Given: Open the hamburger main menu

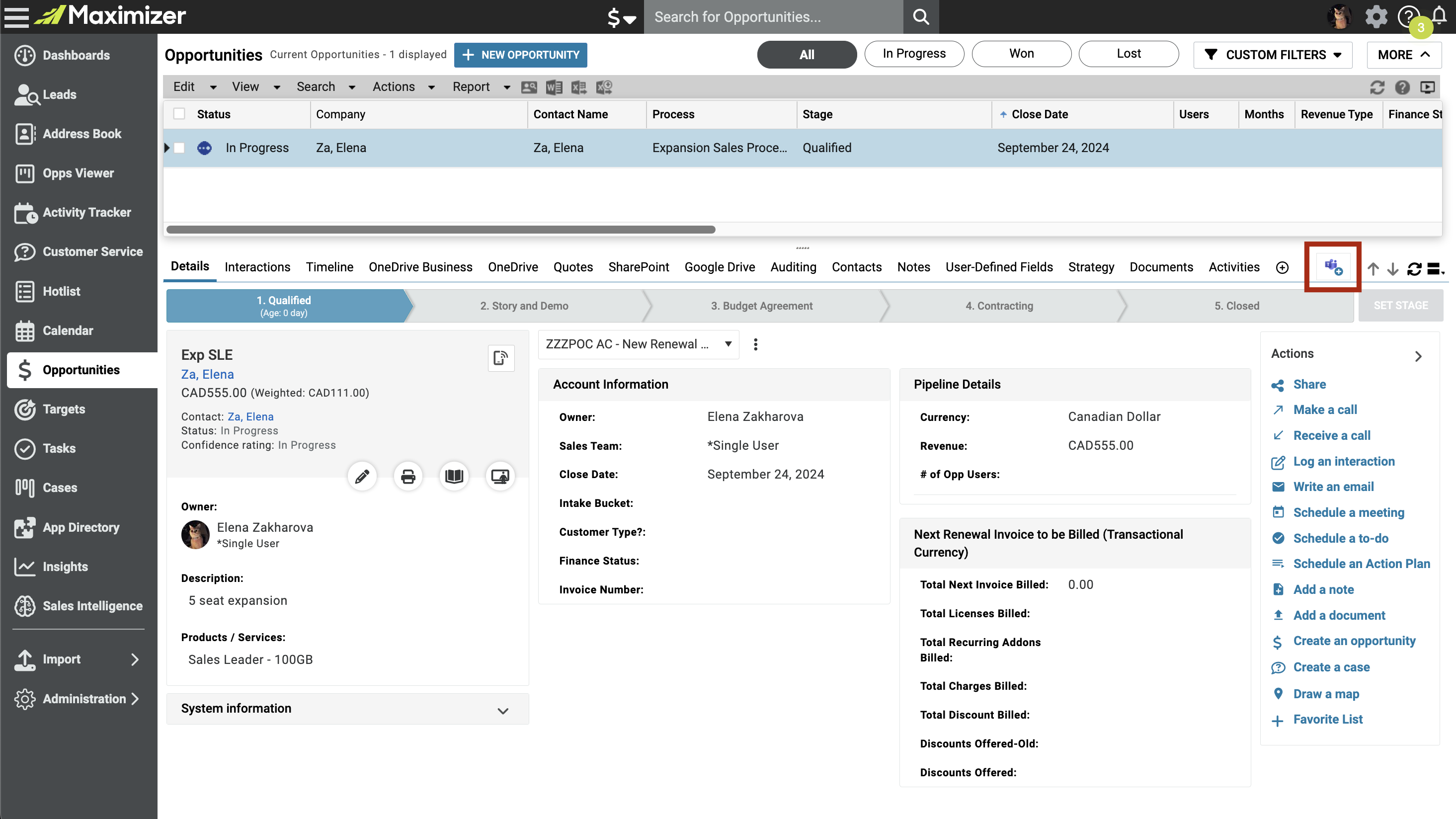Looking at the screenshot, I should click(16, 16).
